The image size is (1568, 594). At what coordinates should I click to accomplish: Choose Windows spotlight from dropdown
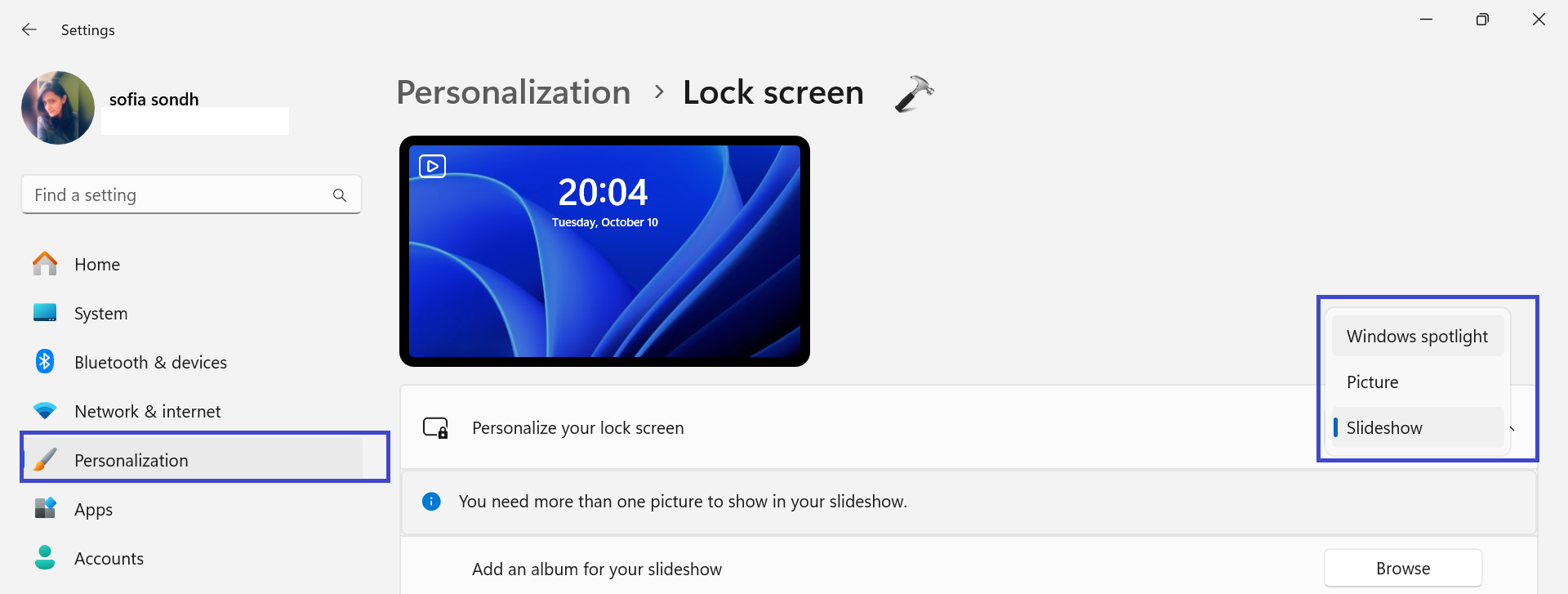(x=1417, y=337)
